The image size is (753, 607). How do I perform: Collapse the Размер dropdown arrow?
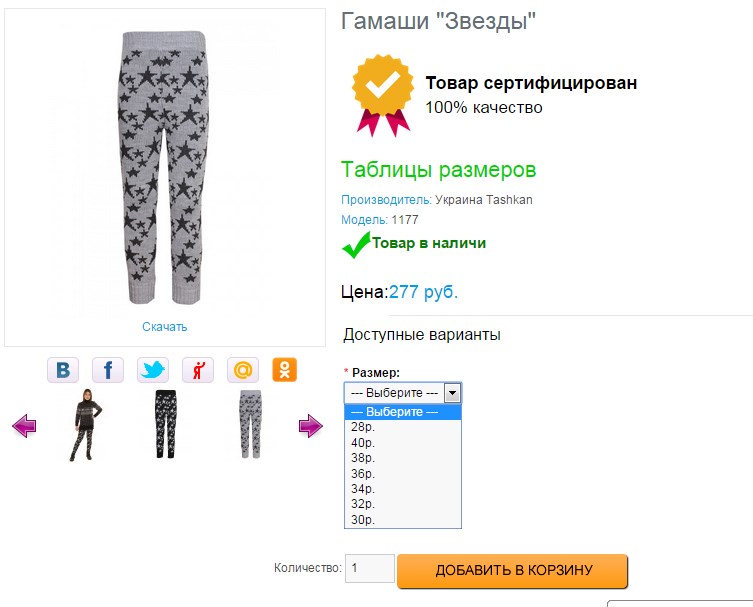[452, 393]
